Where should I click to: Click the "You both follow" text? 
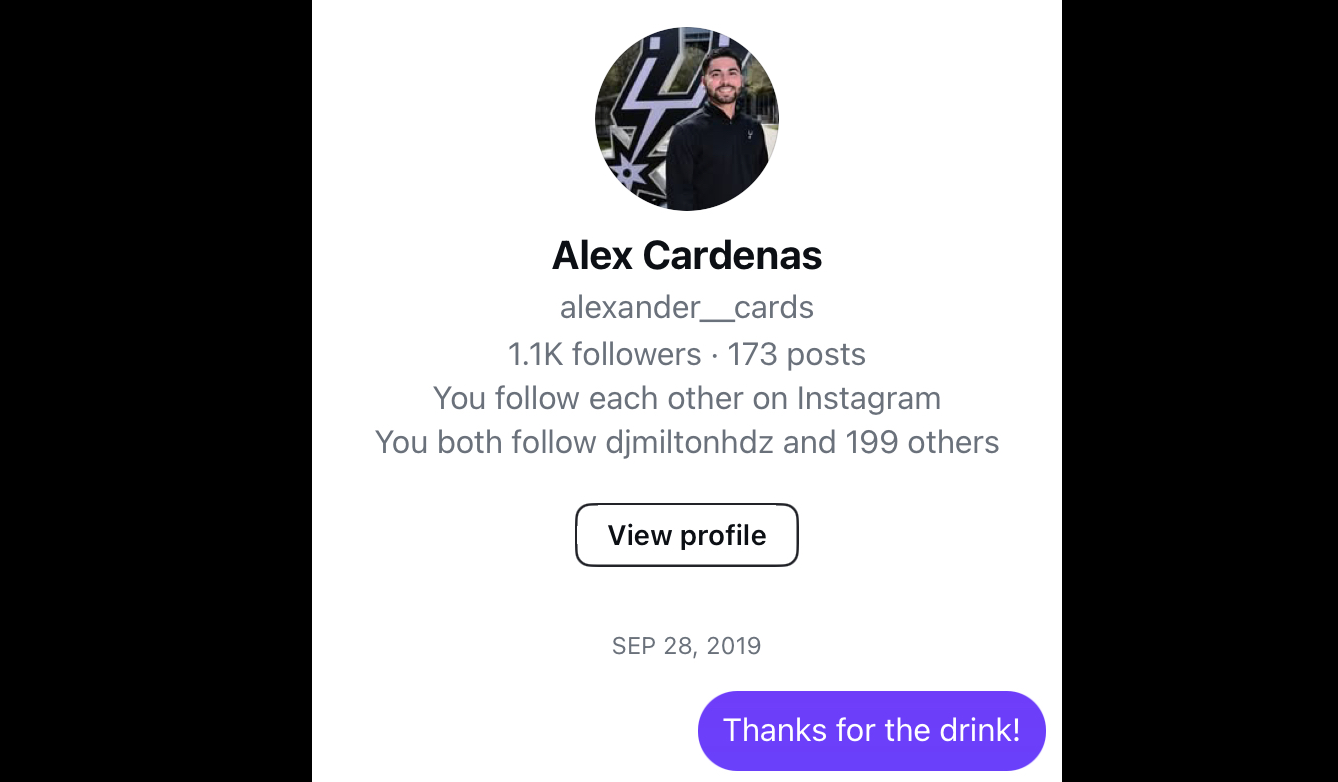click(x=486, y=442)
